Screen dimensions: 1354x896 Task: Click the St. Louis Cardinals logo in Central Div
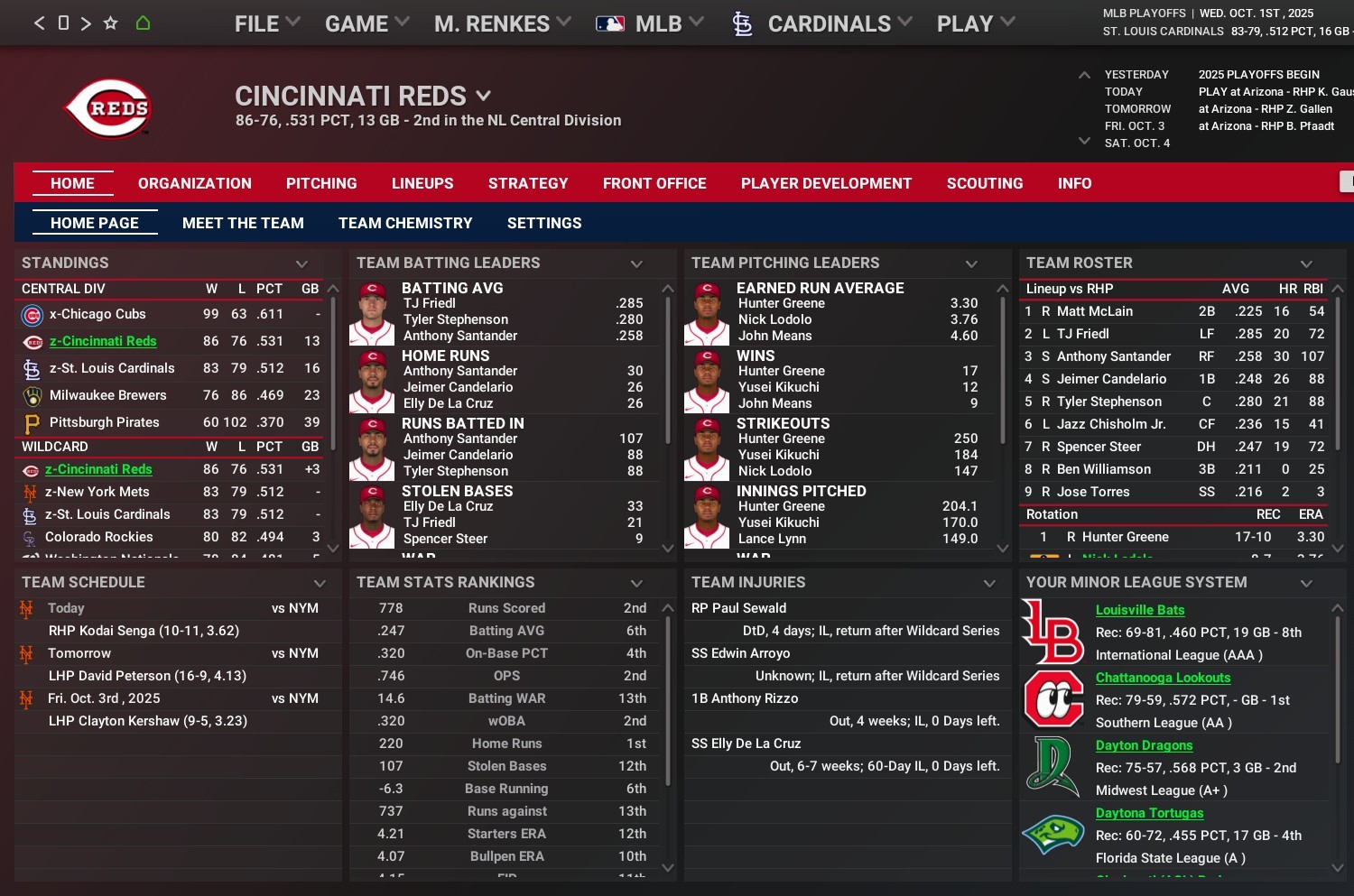point(32,369)
